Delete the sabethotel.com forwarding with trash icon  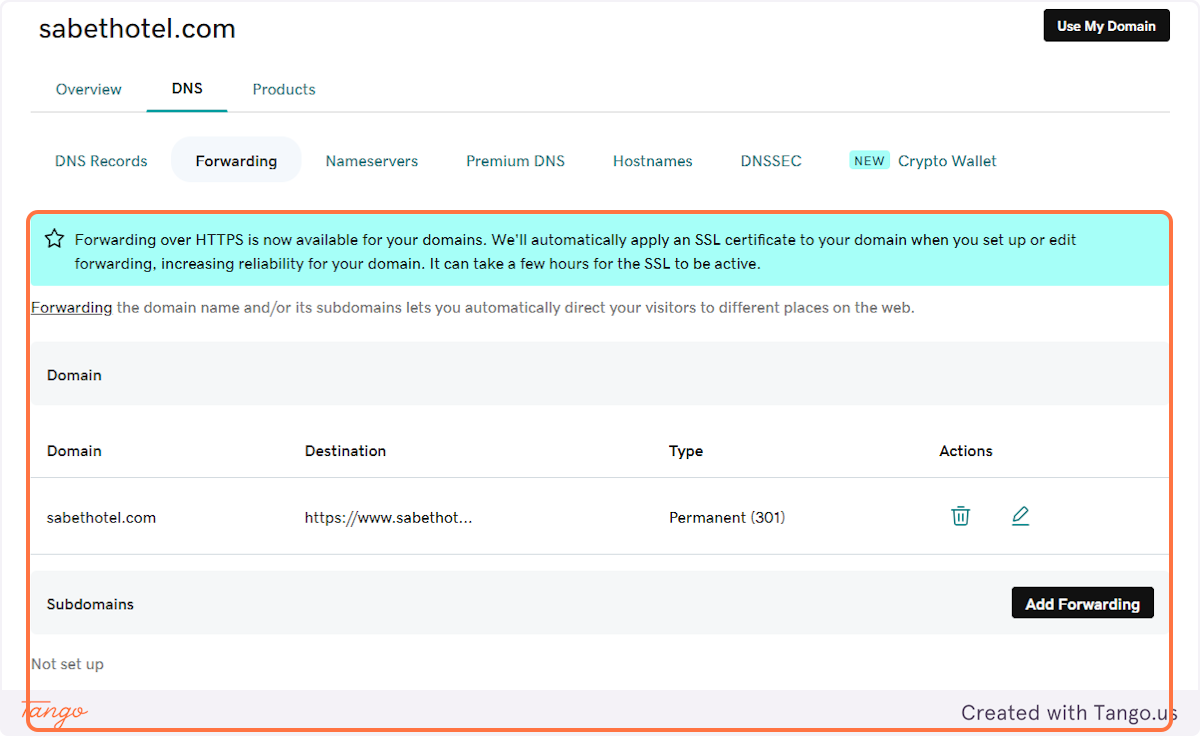pos(960,516)
